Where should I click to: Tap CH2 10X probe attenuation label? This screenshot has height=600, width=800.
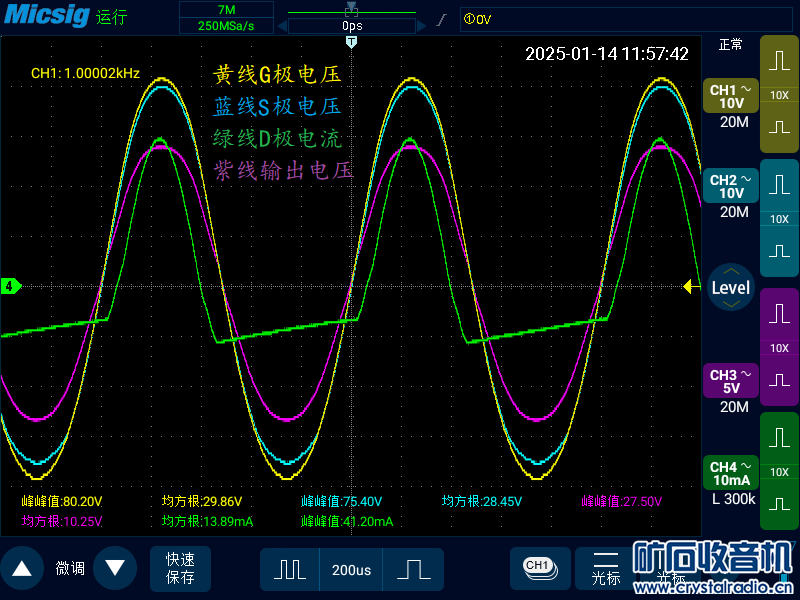point(780,219)
